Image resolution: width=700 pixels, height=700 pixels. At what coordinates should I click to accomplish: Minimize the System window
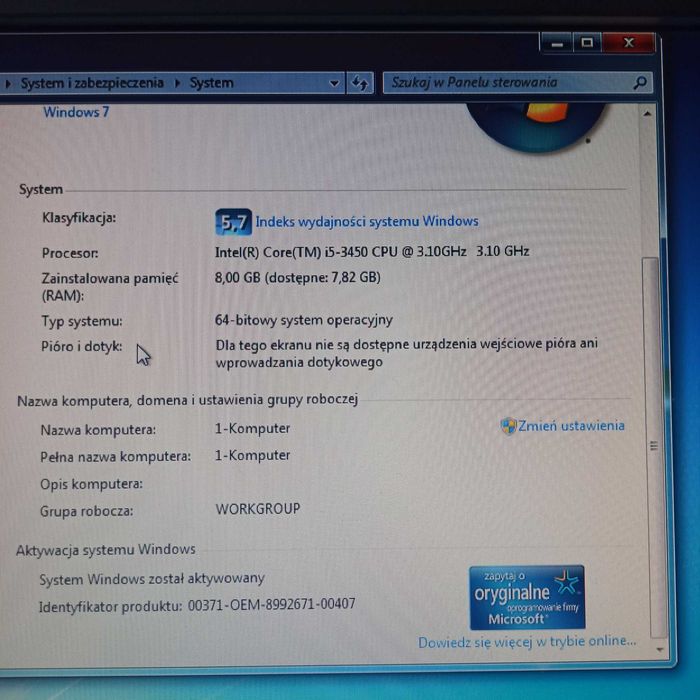[557, 44]
